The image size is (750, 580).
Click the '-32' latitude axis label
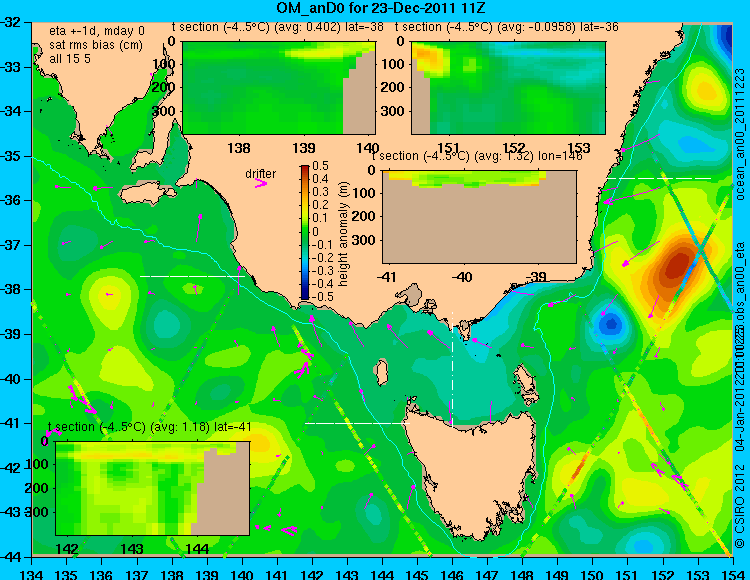12,22
